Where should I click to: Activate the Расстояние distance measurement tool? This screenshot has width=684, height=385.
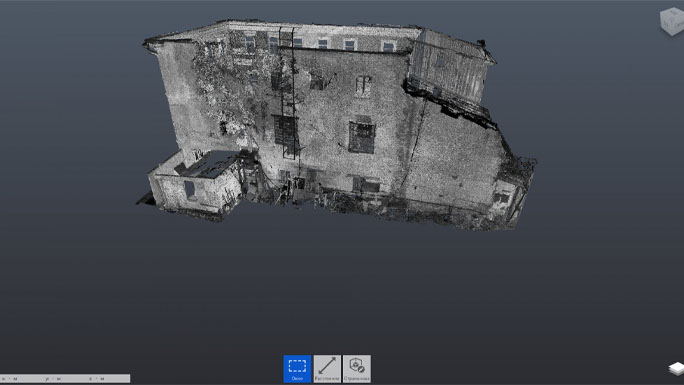pyautogui.click(x=327, y=368)
